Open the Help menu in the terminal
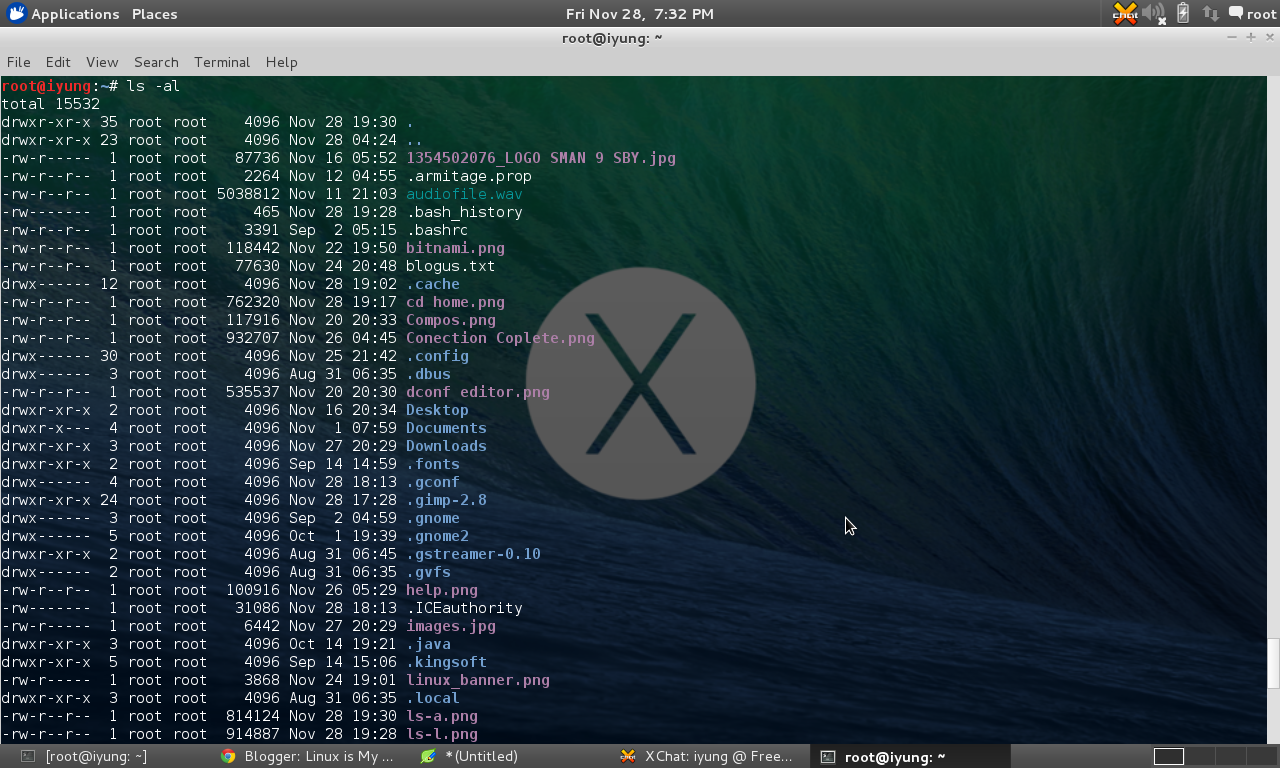The height and width of the screenshot is (768, 1280). tap(281, 62)
